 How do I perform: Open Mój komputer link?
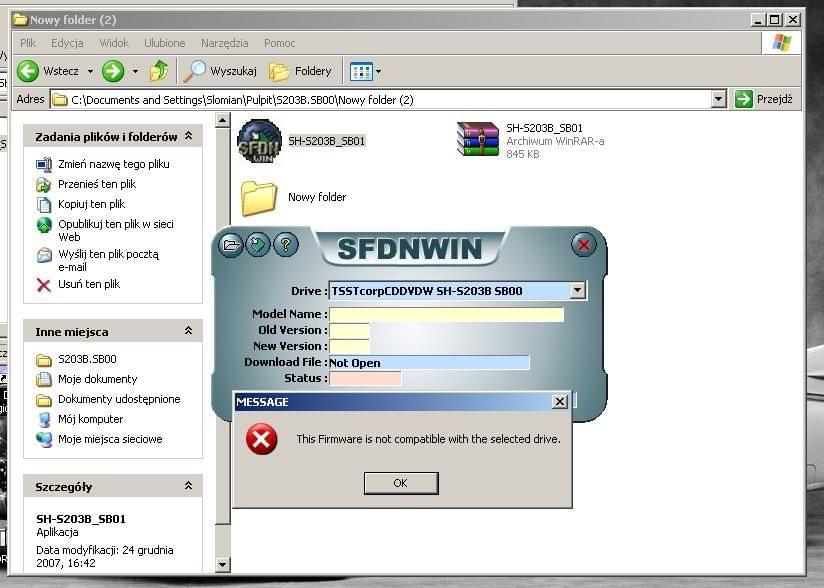pyautogui.click(x=90, y=419)
